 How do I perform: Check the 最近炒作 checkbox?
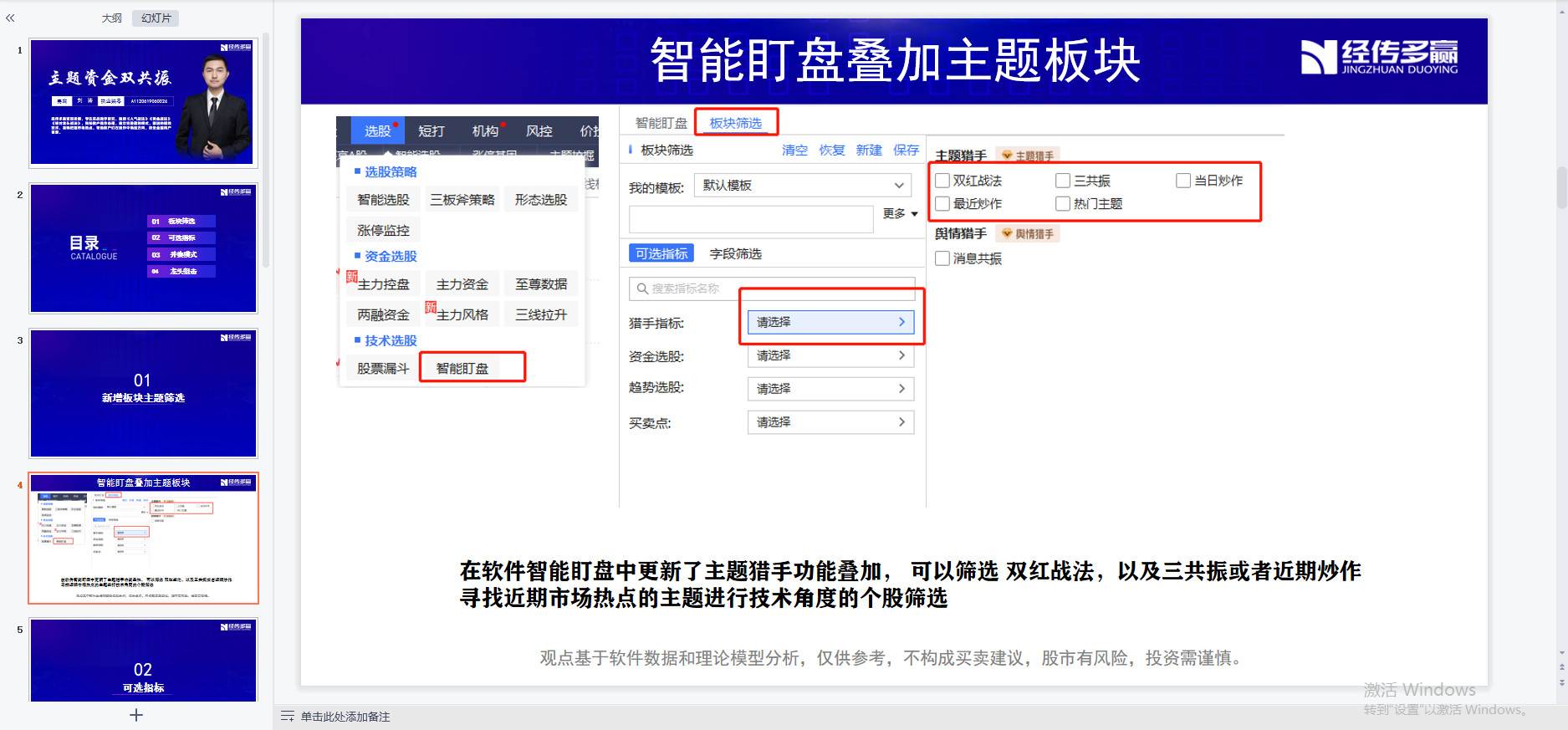[x=942, y=204]
